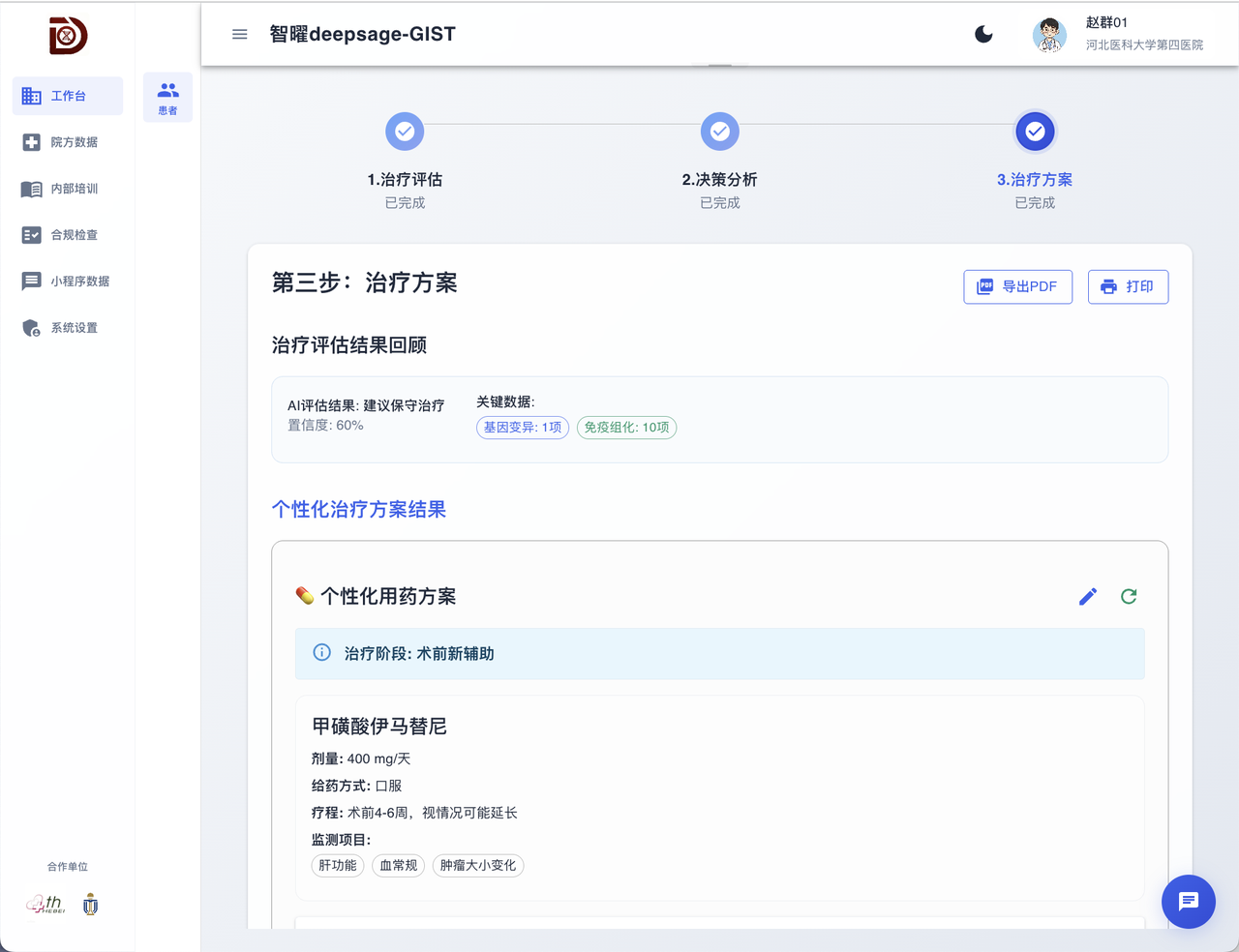Click the 打印 print button
The width and height of the screenshot is (1239, 952).
point(1128,286)
